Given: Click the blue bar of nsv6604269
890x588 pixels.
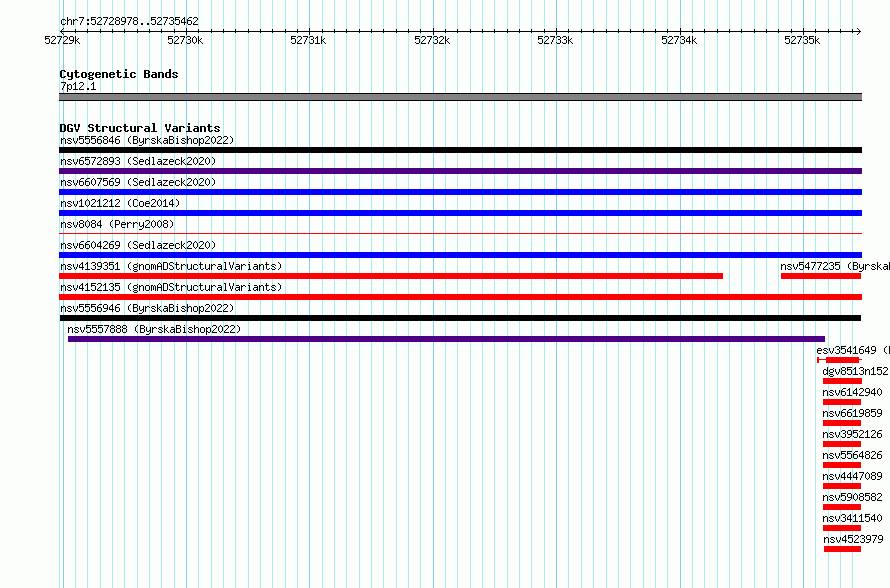Looking at the screenshot, I should (x=460, y=255).
